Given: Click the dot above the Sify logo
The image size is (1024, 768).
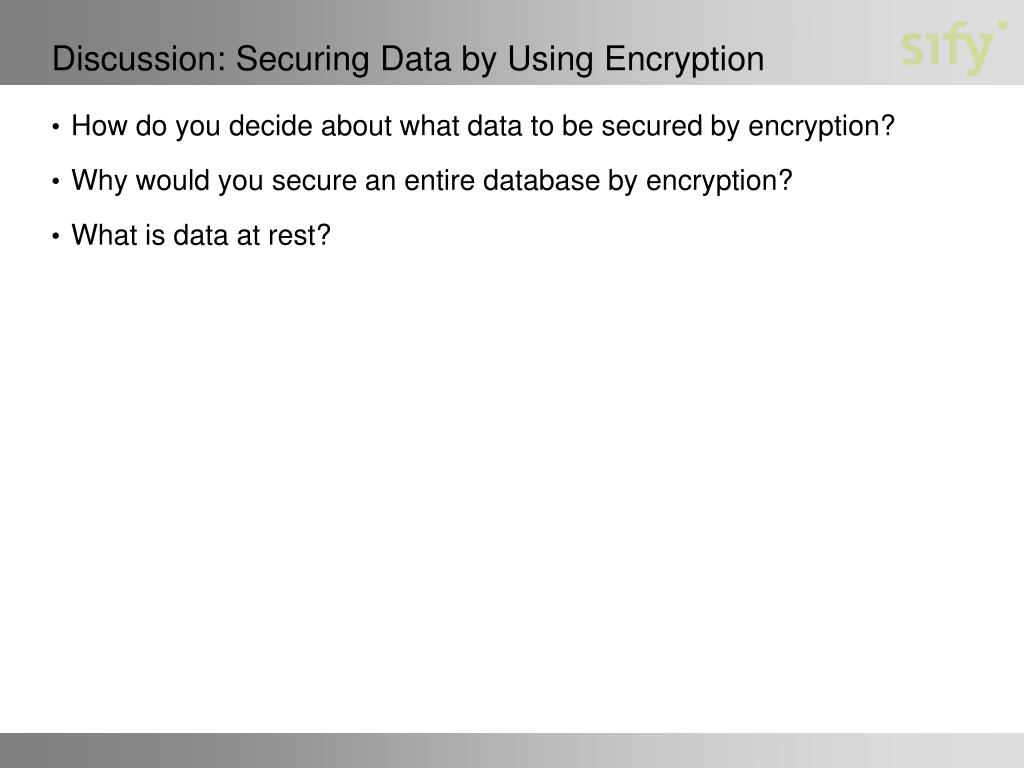Looking at the screenshot, I should click(1001, 22).
